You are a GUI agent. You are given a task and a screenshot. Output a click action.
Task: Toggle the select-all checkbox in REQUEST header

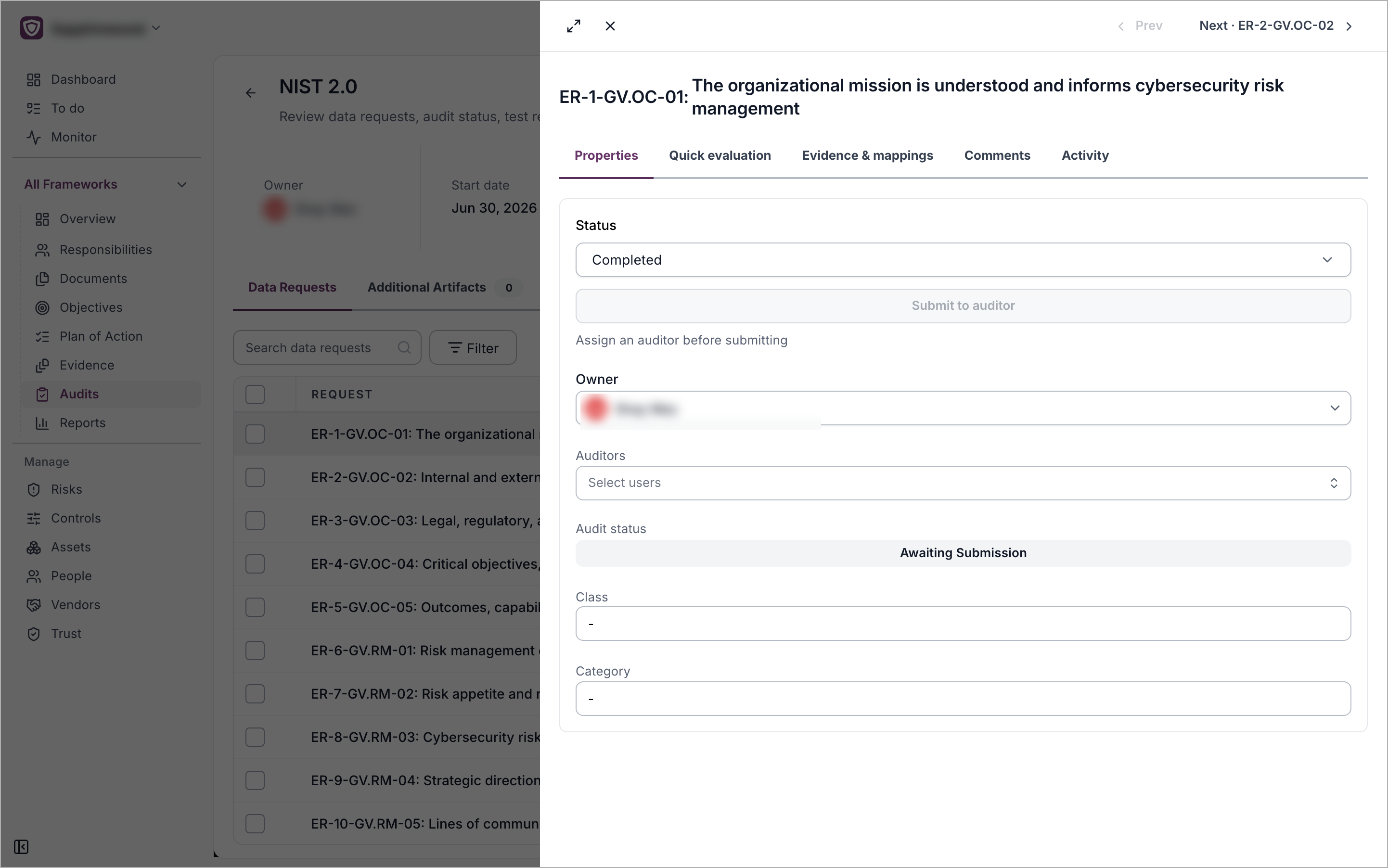tap(255, 395)
